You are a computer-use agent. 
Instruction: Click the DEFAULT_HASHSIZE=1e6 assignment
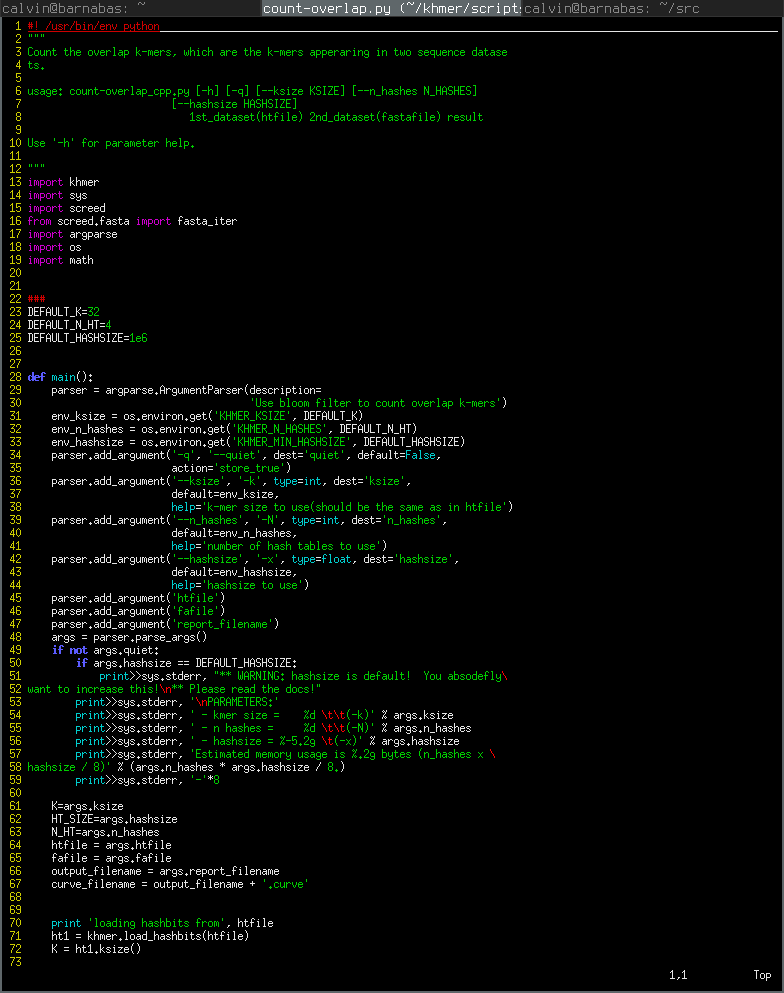coord(87,338)
